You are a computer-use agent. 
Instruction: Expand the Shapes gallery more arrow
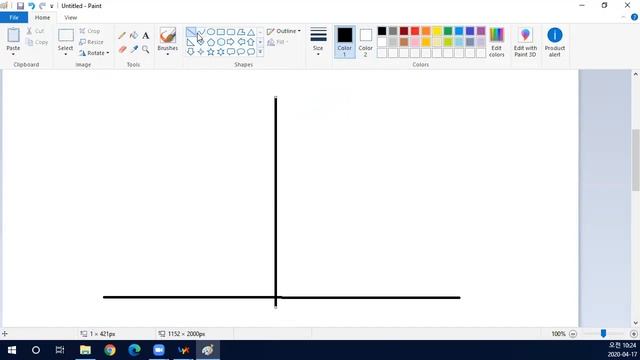tap(260, 52)
